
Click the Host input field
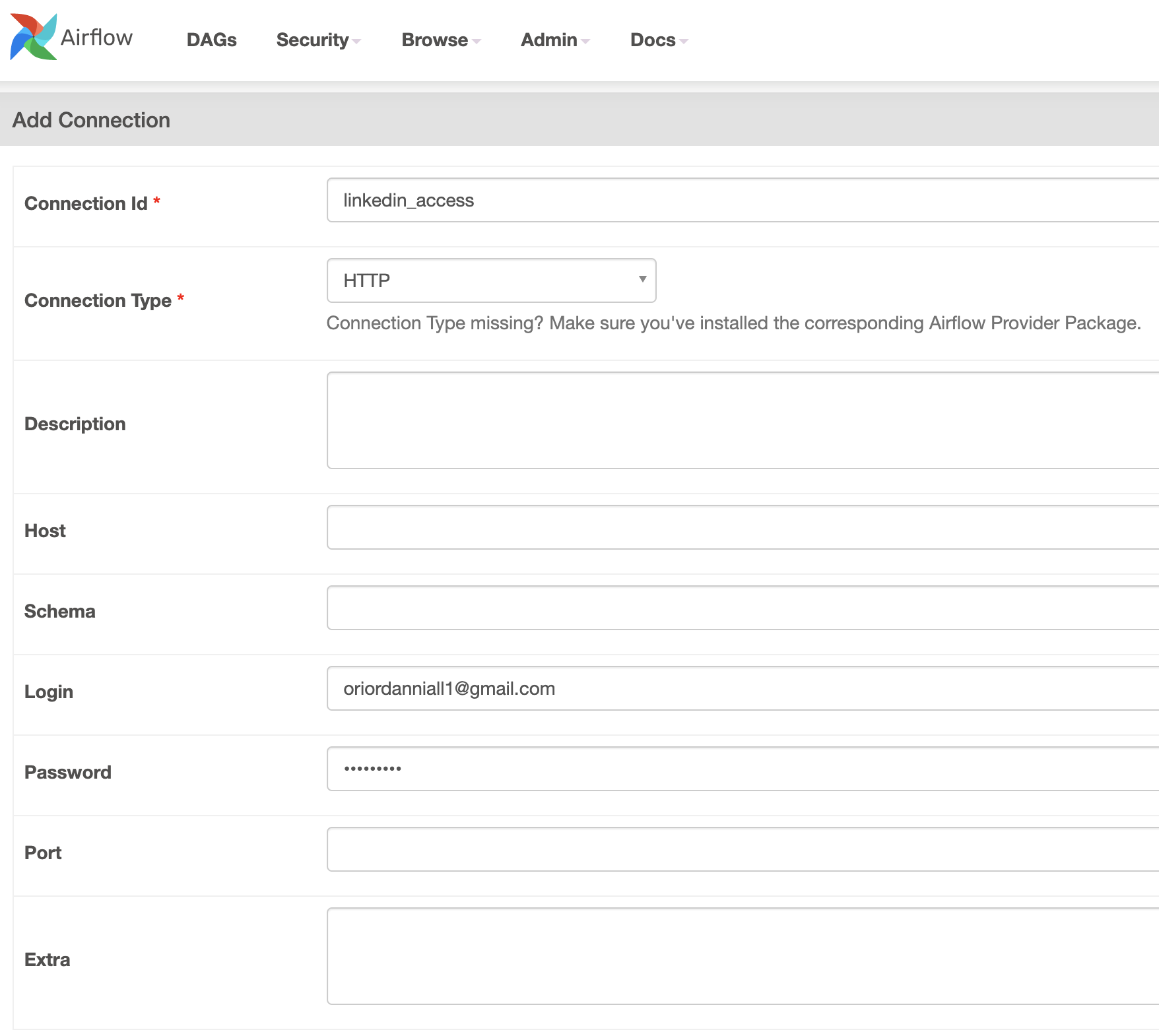click(x=743, y=527)
